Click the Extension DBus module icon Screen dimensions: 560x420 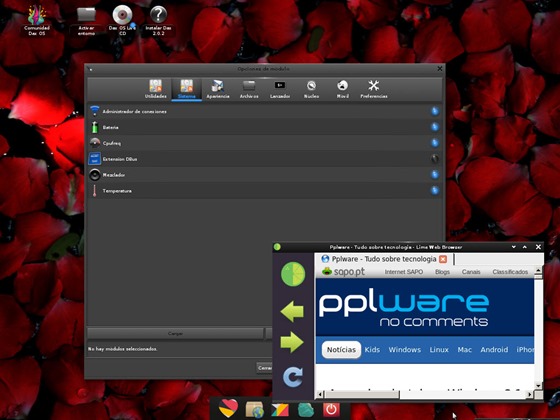pyautogui.click(x=95, y=159)
